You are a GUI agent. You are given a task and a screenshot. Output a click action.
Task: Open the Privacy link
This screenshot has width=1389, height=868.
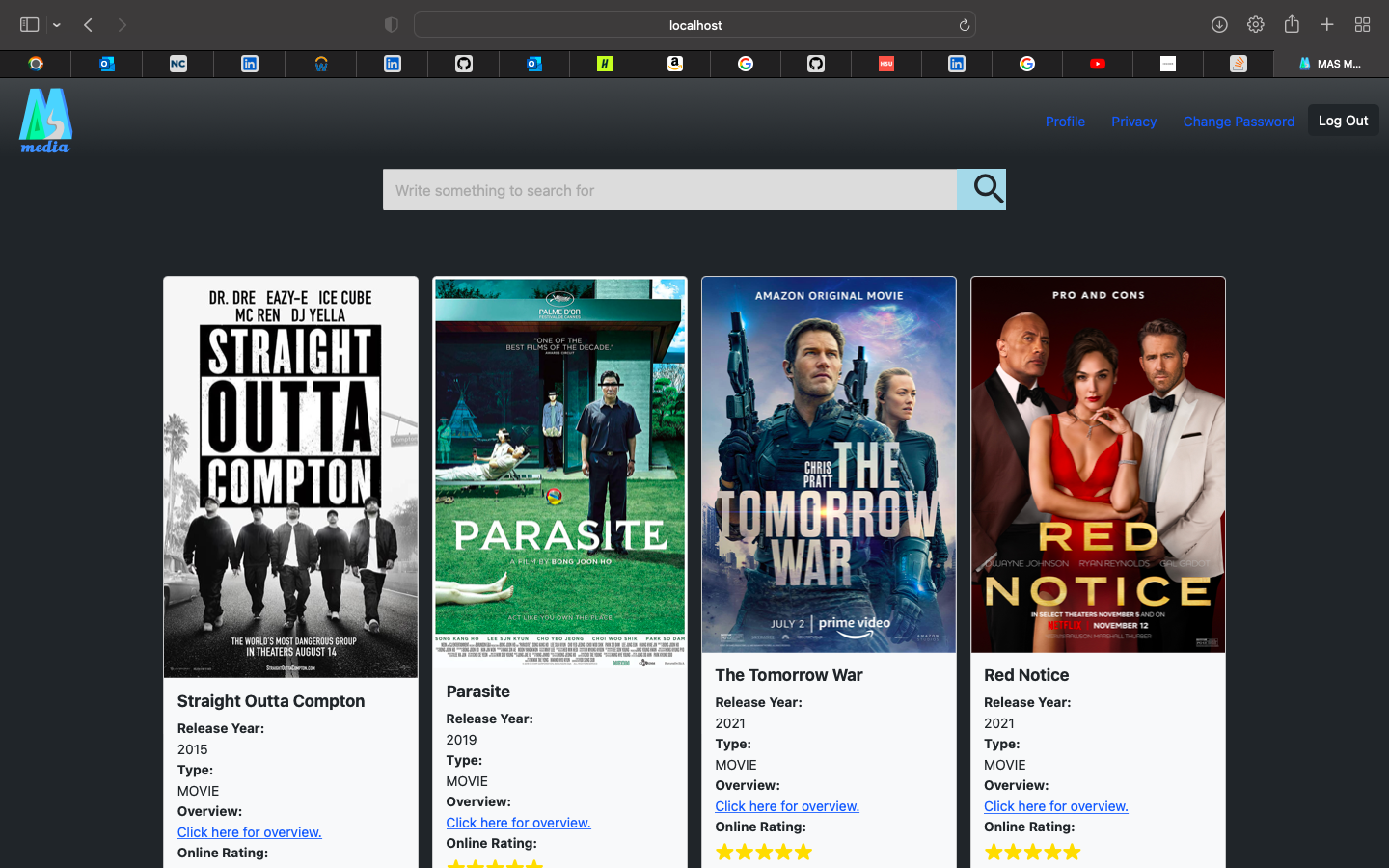[x=1133, y=122]
